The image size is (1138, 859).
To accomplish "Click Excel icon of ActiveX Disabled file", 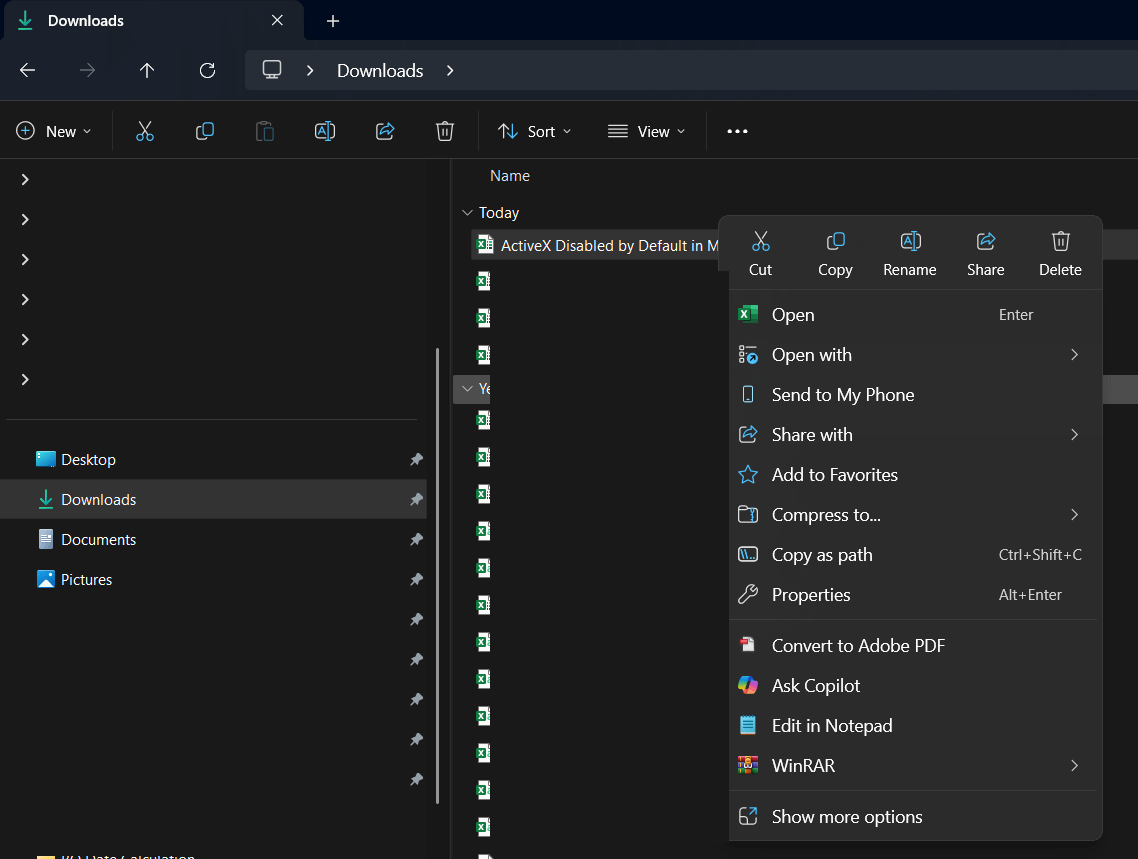I will tap(485, 245).
